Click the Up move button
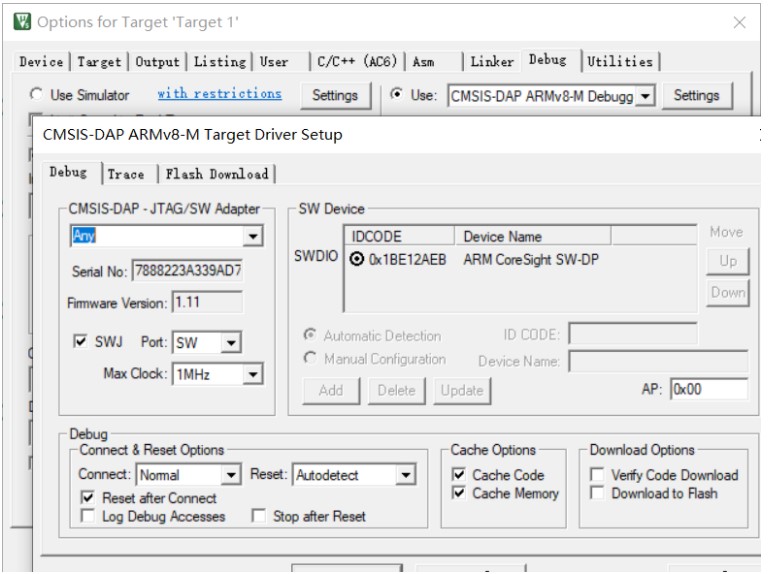Image resolution: width=768 pixels, height=574 pixels. (x=728, y=262)
